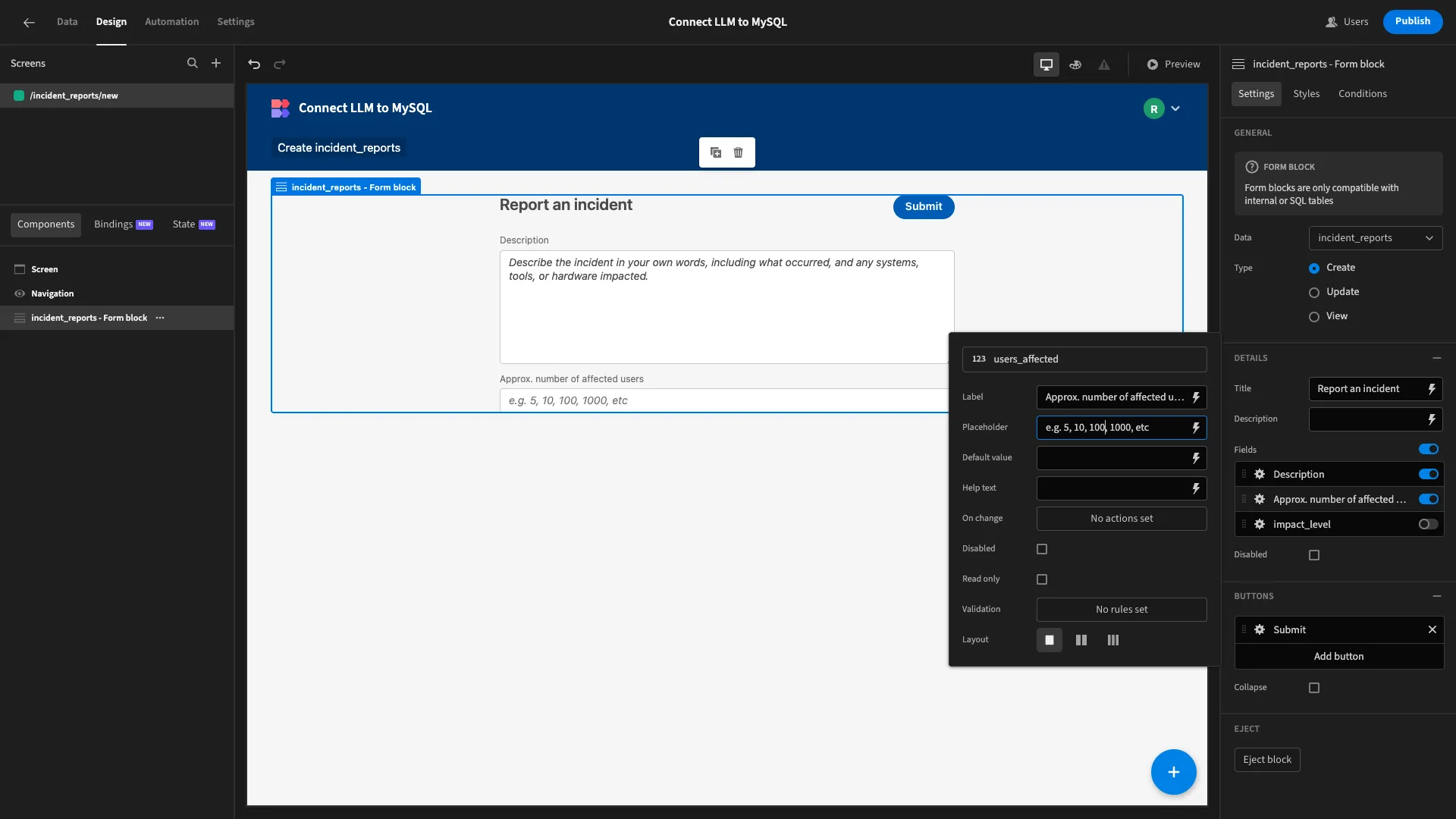Expand user menu chevron
Viewport: 1456px width, 819px height.
click(1175, 108)
